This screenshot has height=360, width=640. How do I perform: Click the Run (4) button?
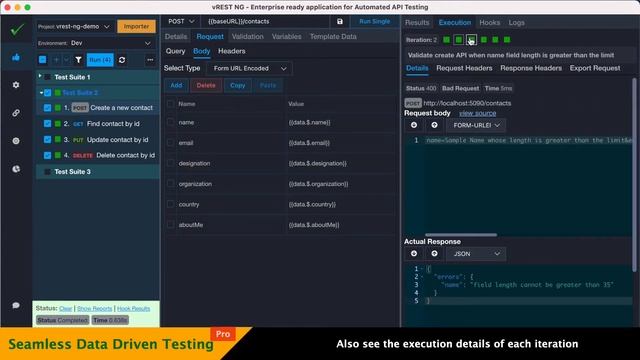pyautogui.click(x=100, y=60)
